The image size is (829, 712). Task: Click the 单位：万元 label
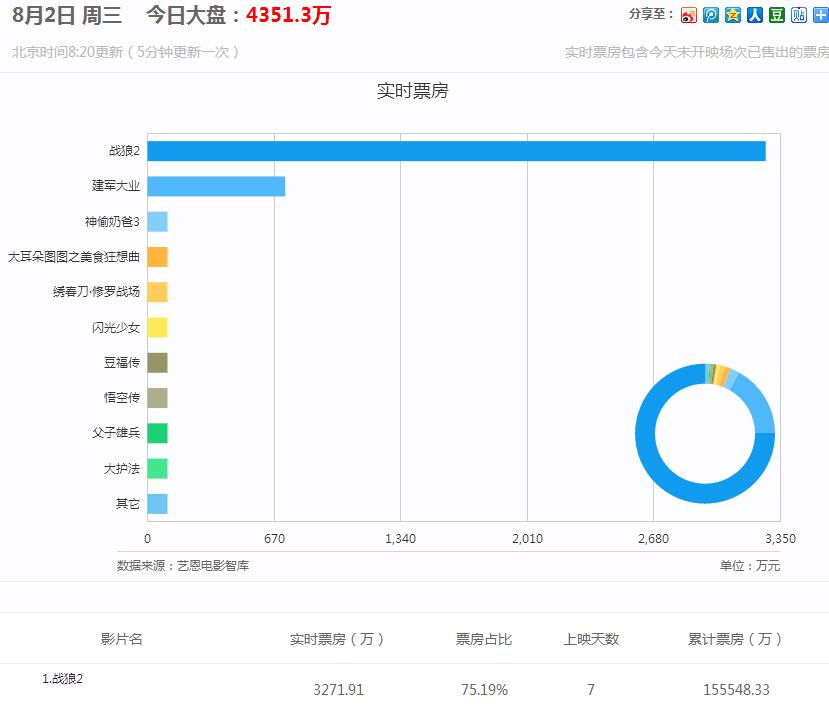coord(750,566)
